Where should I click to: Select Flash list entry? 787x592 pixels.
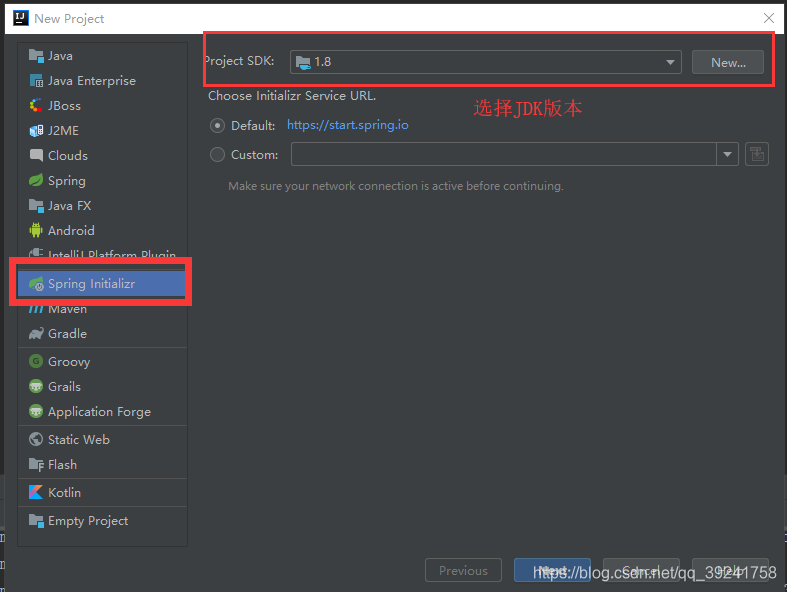pyautogui.click(x=102, y=464)
